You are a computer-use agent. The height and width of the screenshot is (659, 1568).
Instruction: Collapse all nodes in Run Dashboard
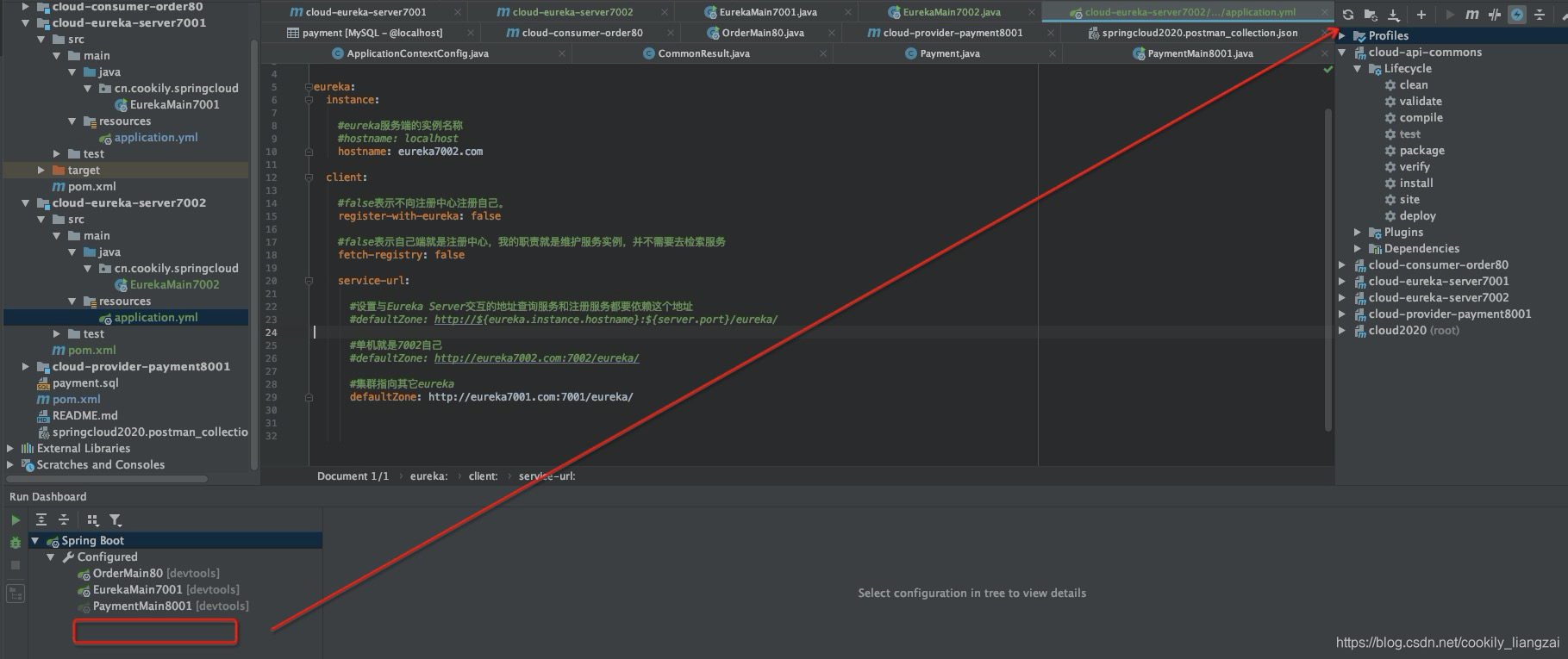pyautogui.click(x=64, y=519)
